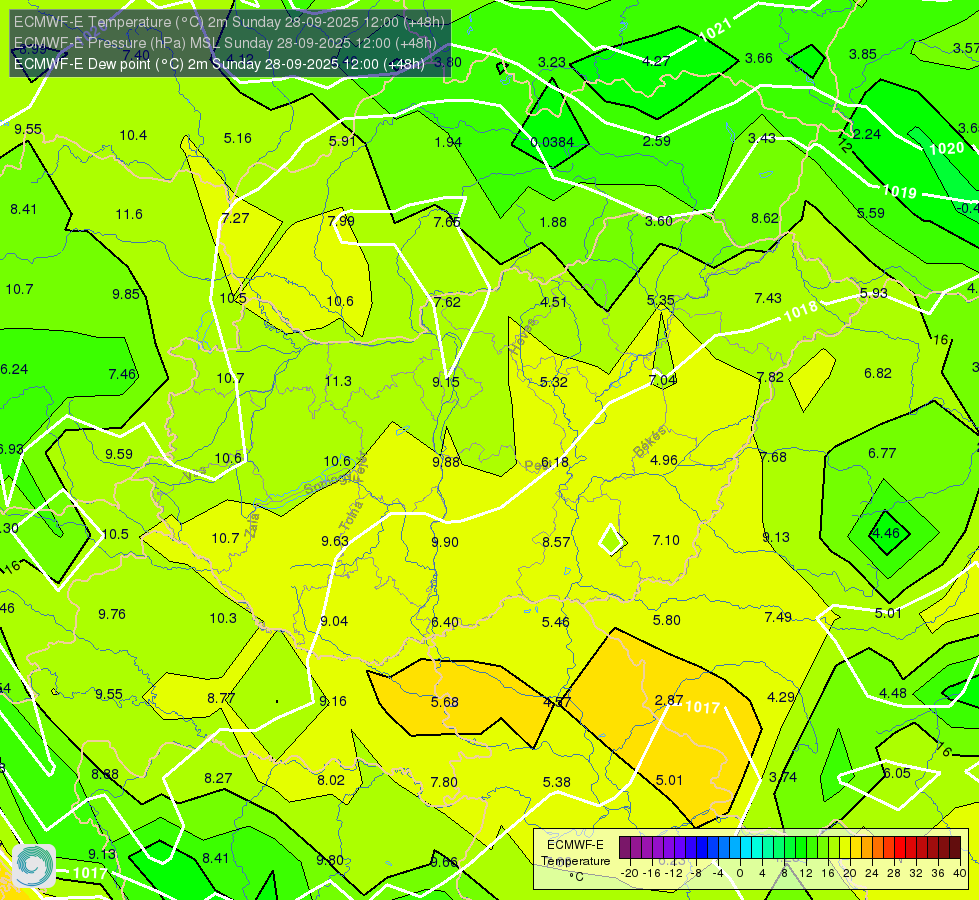Click the dark red 40°C legend swatch
Viewport: 979px width, 900px height.
pos(955,848)
